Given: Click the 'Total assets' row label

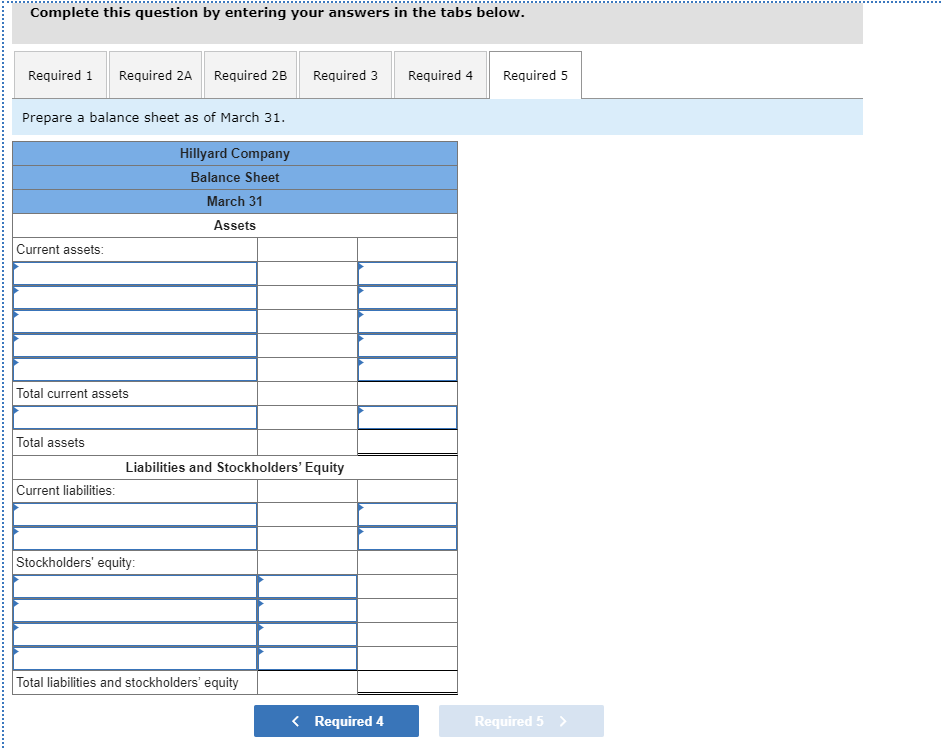Looking at the screenshot, I should (x=50, y=442).
